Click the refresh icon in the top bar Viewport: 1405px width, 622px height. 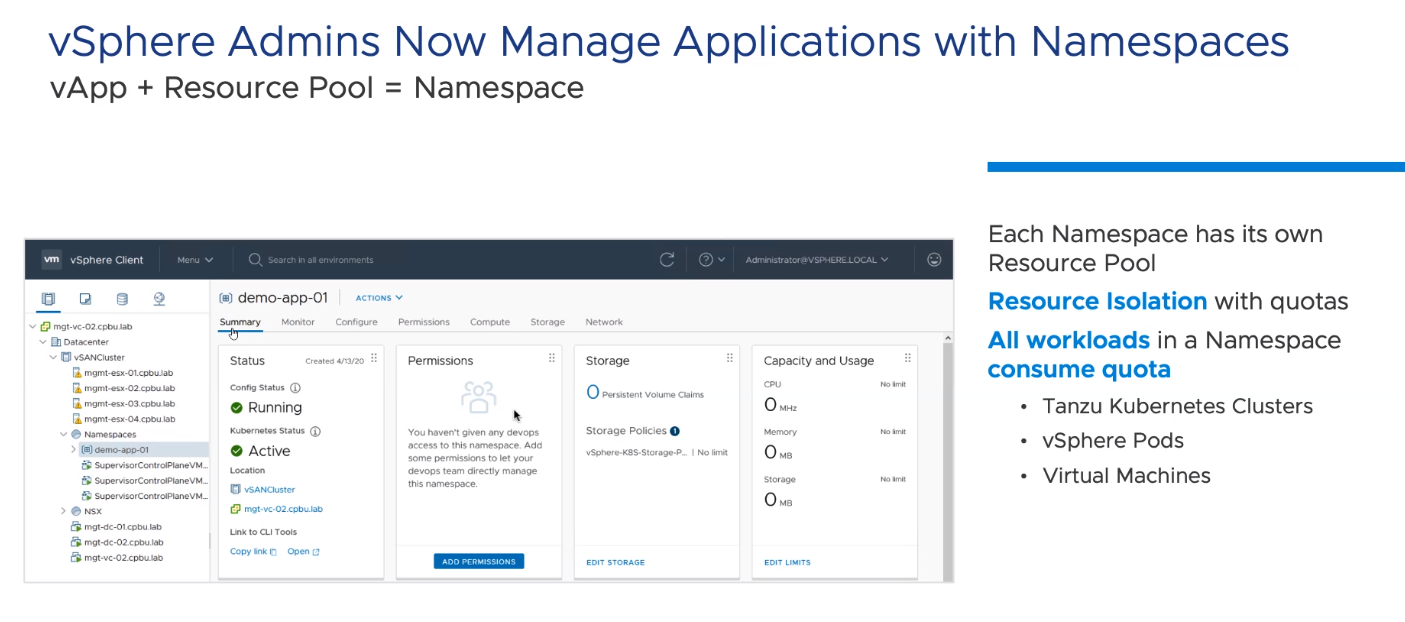point(667,260)
